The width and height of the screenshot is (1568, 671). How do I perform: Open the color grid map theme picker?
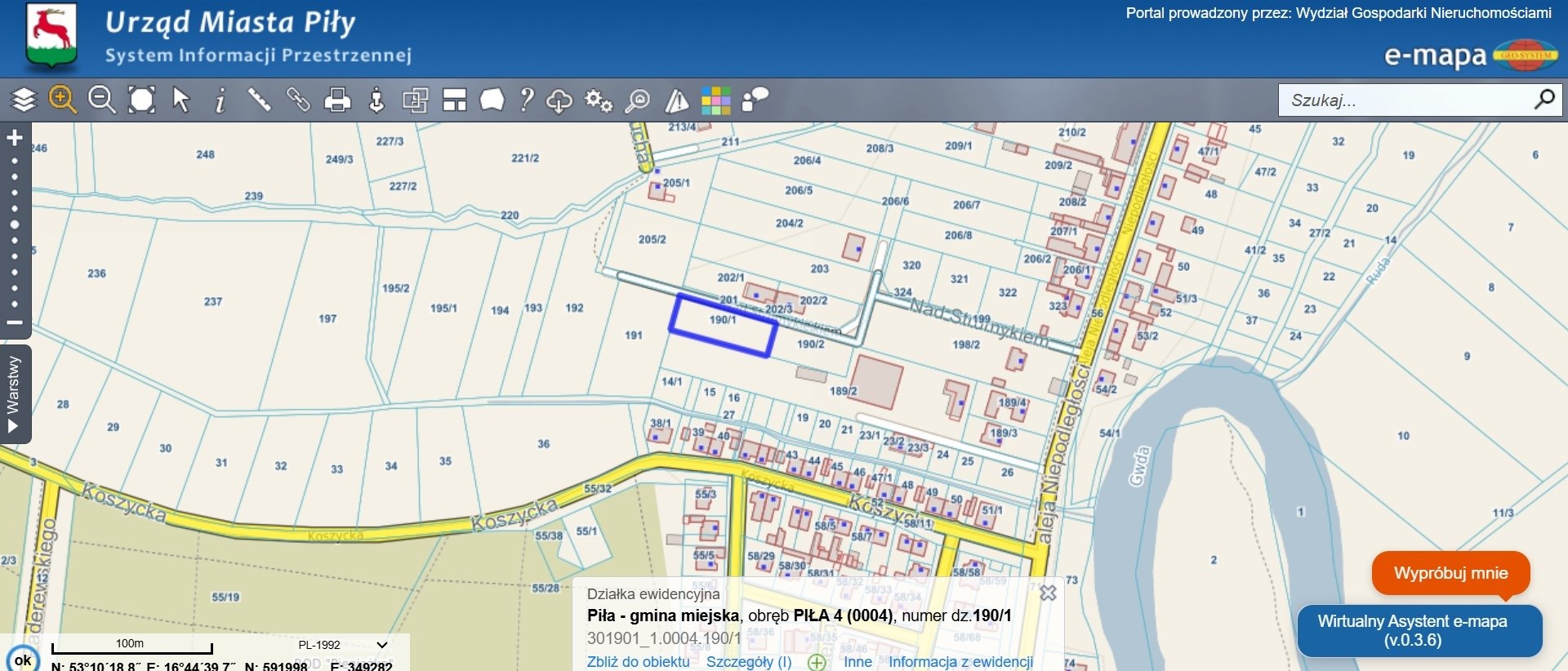(x=715, y=100)
